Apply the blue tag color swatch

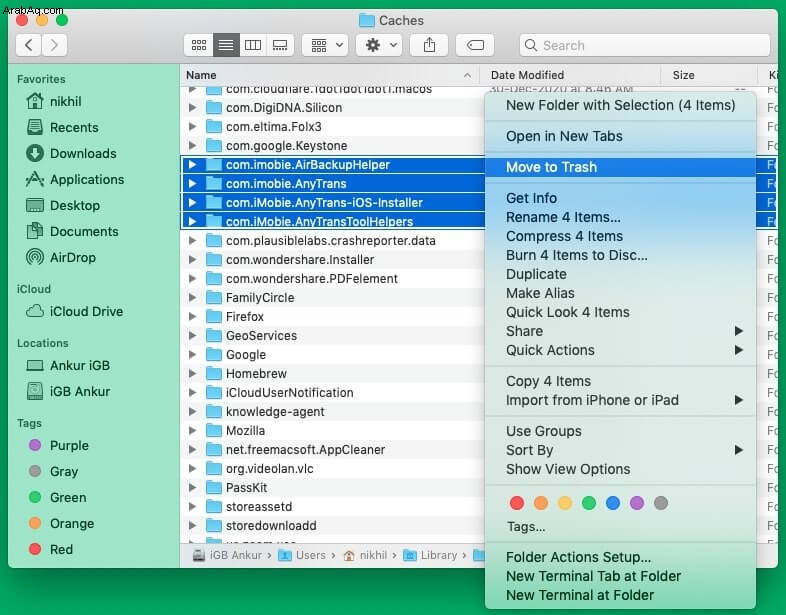point(613,503)
